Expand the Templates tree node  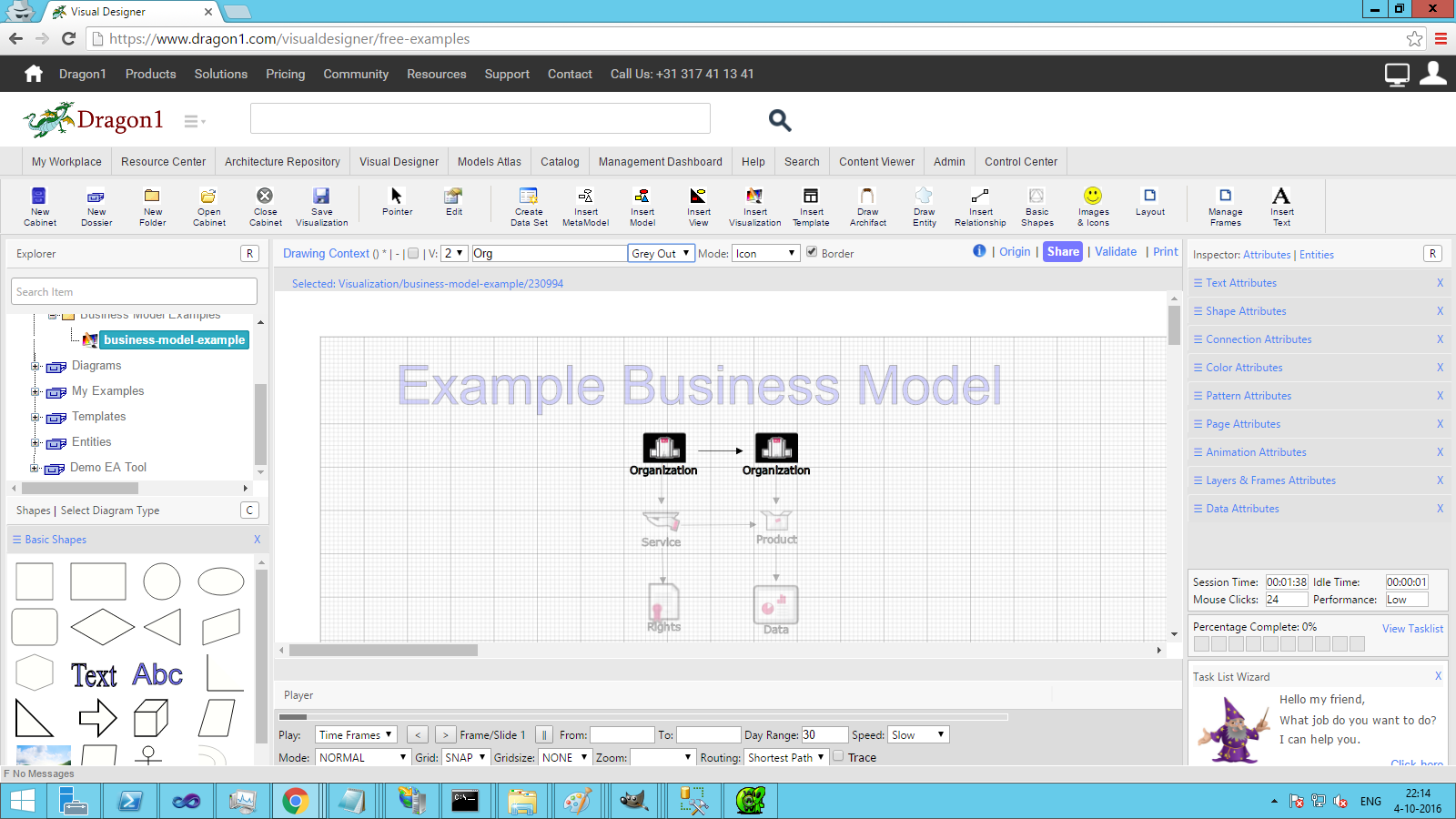(35, 417)
